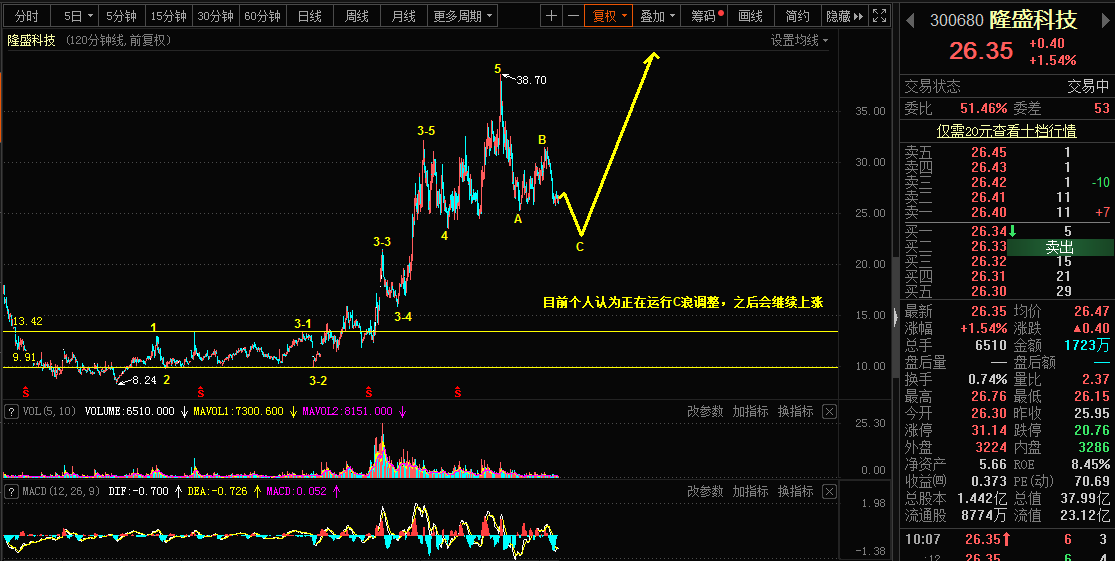1115x561 pixels.
Task: Toggle the 筹码 chip distribution panel
Action: pyautogui.click(x=707, y=16)
